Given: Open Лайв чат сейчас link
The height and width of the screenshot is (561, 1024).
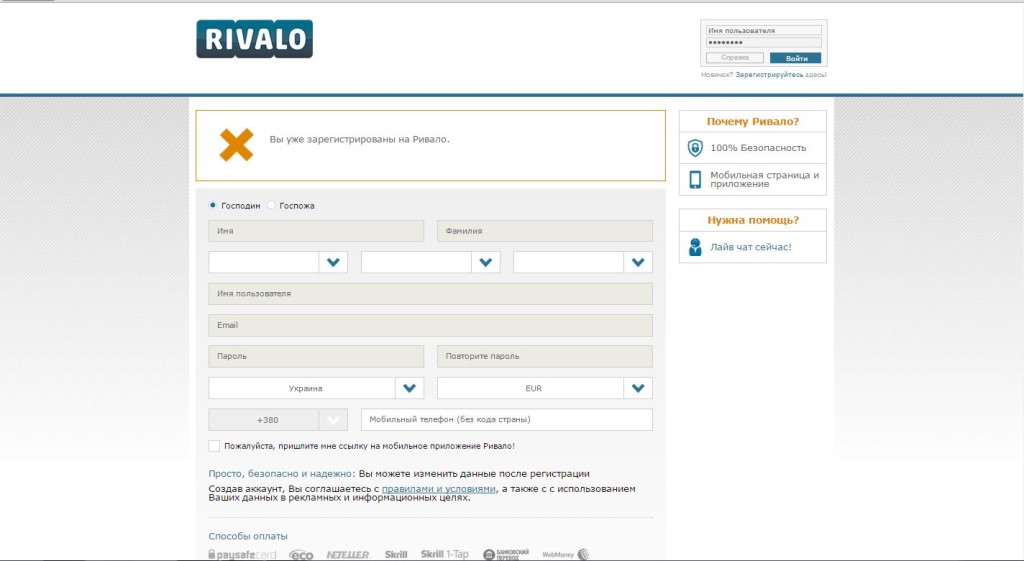Looking at the screenshot, I should pos(751,247).
